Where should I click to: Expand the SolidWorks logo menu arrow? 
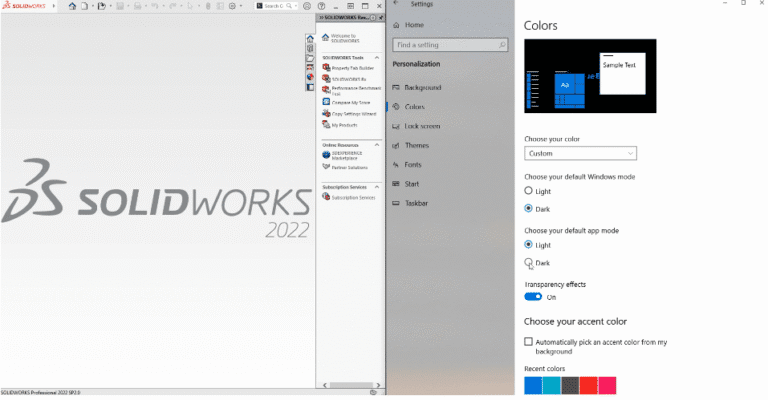(54, 6)
